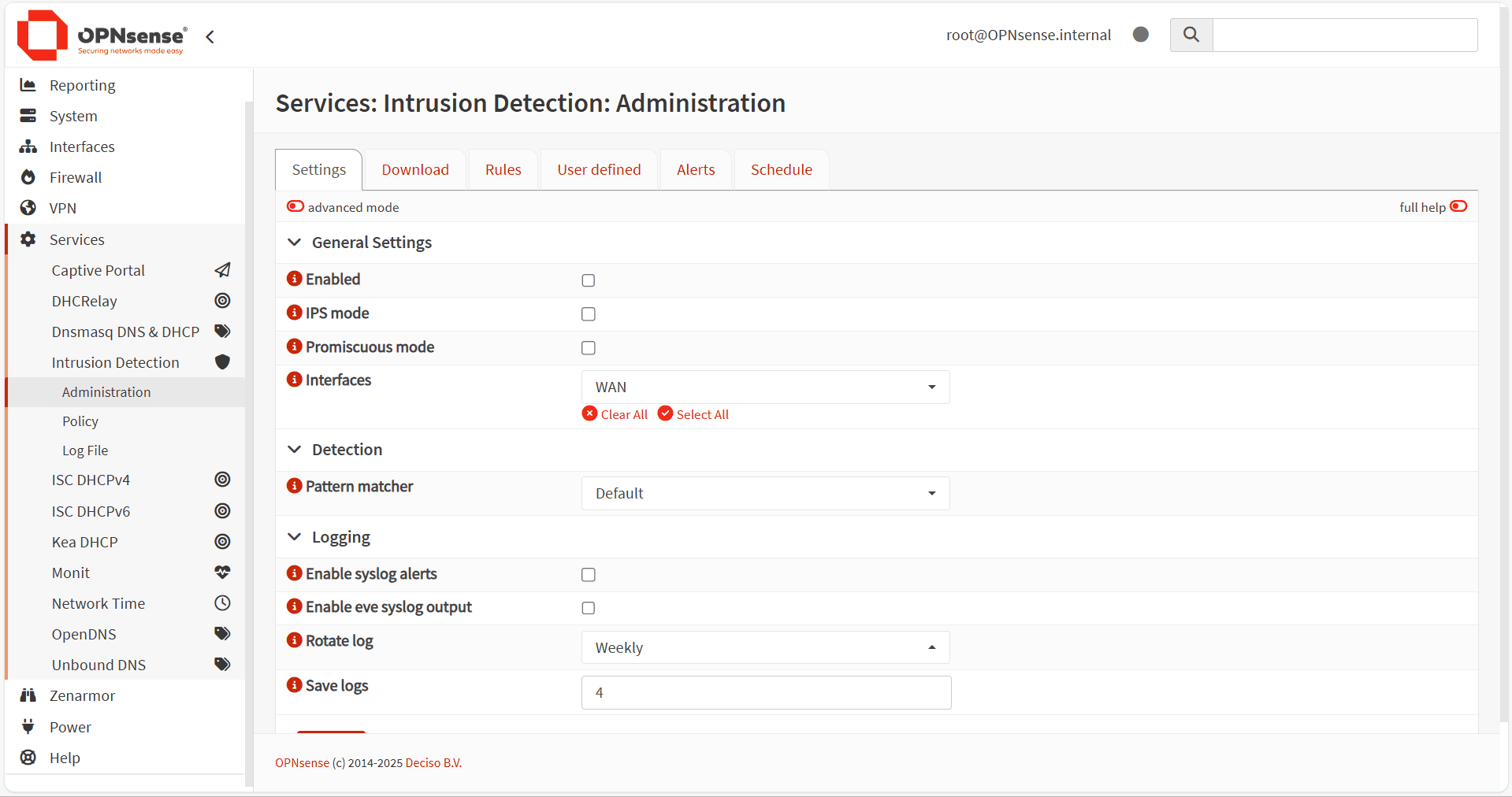The width and height of the screenshot is (1512, 797).
Task: Click the info icon next to Rotate log
Action: [295, 640]
